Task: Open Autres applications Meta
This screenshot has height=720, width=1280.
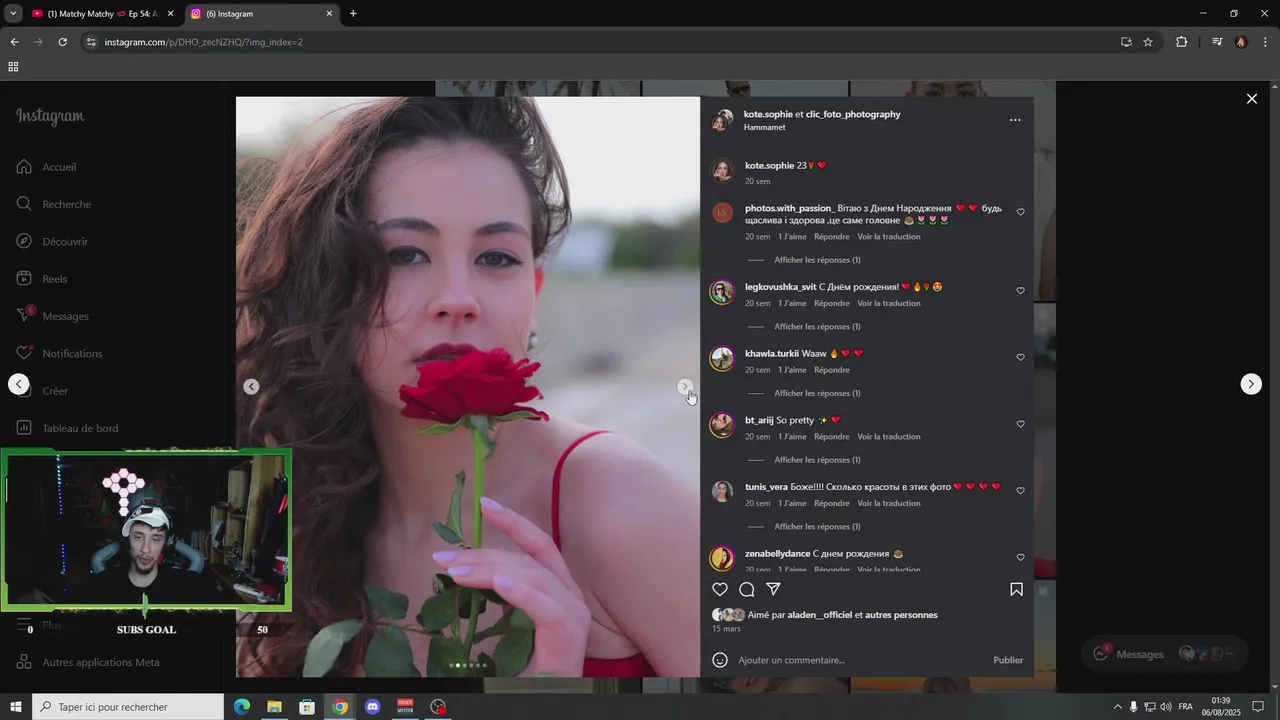Action: pyautogui.click(x=88, y=662)
